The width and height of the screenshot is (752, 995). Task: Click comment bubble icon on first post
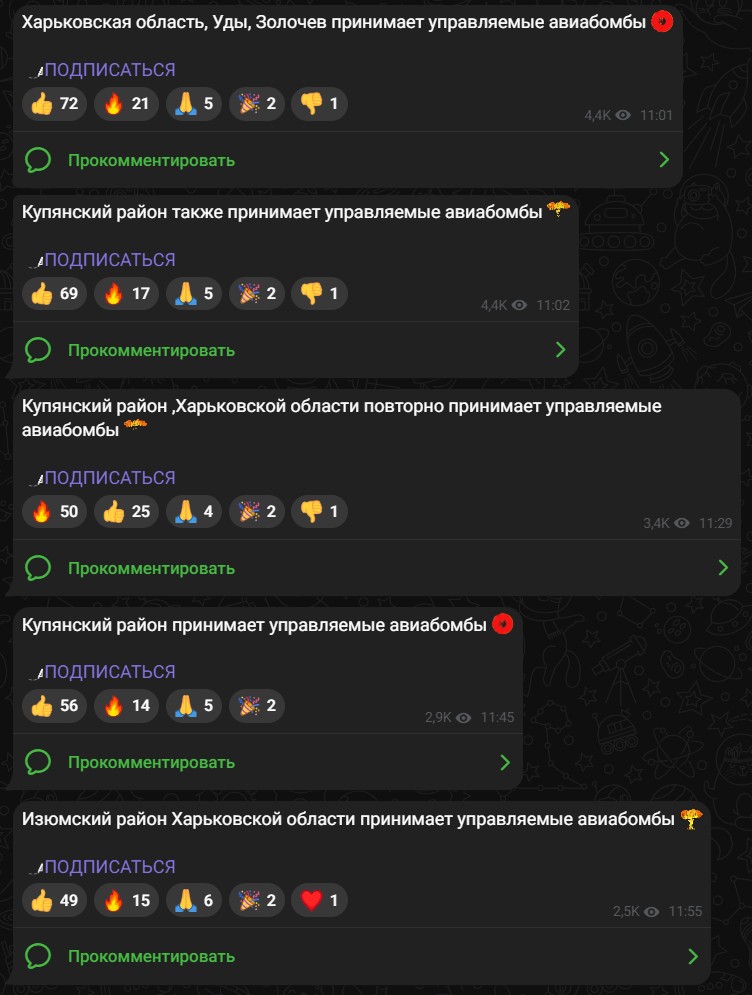tap(38, 160)
